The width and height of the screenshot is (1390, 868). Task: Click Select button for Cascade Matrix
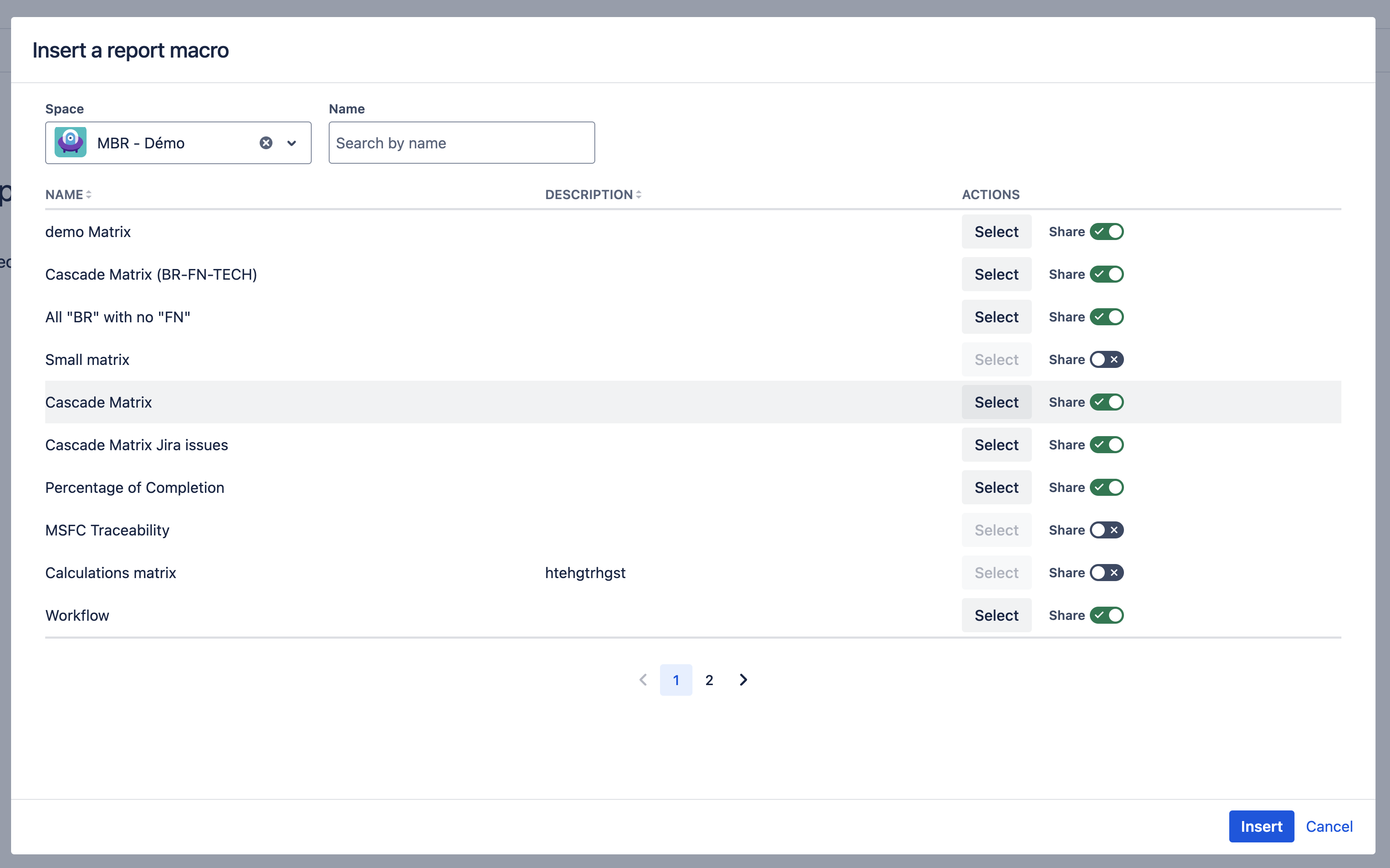[x=996, y=402]
